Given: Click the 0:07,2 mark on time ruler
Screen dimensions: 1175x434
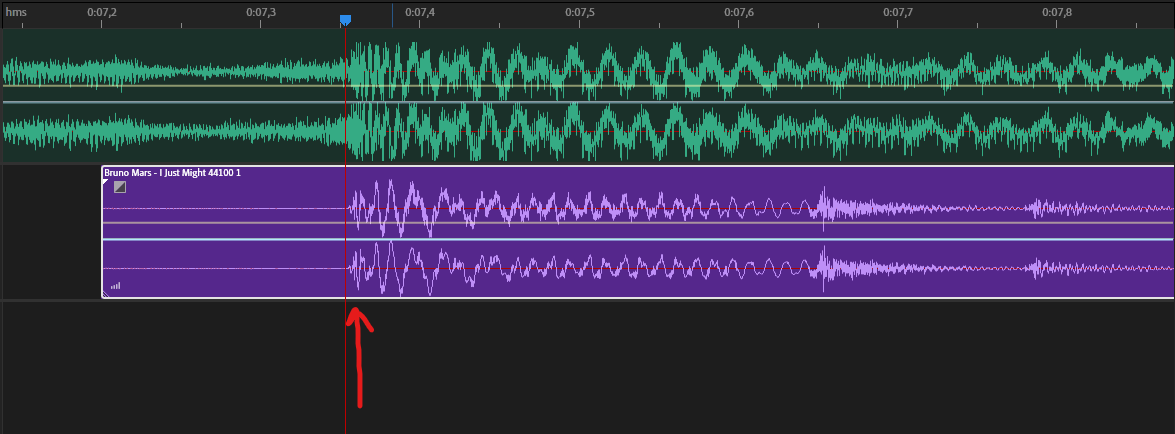Looking at the screenshot, I should coord(102,12).
